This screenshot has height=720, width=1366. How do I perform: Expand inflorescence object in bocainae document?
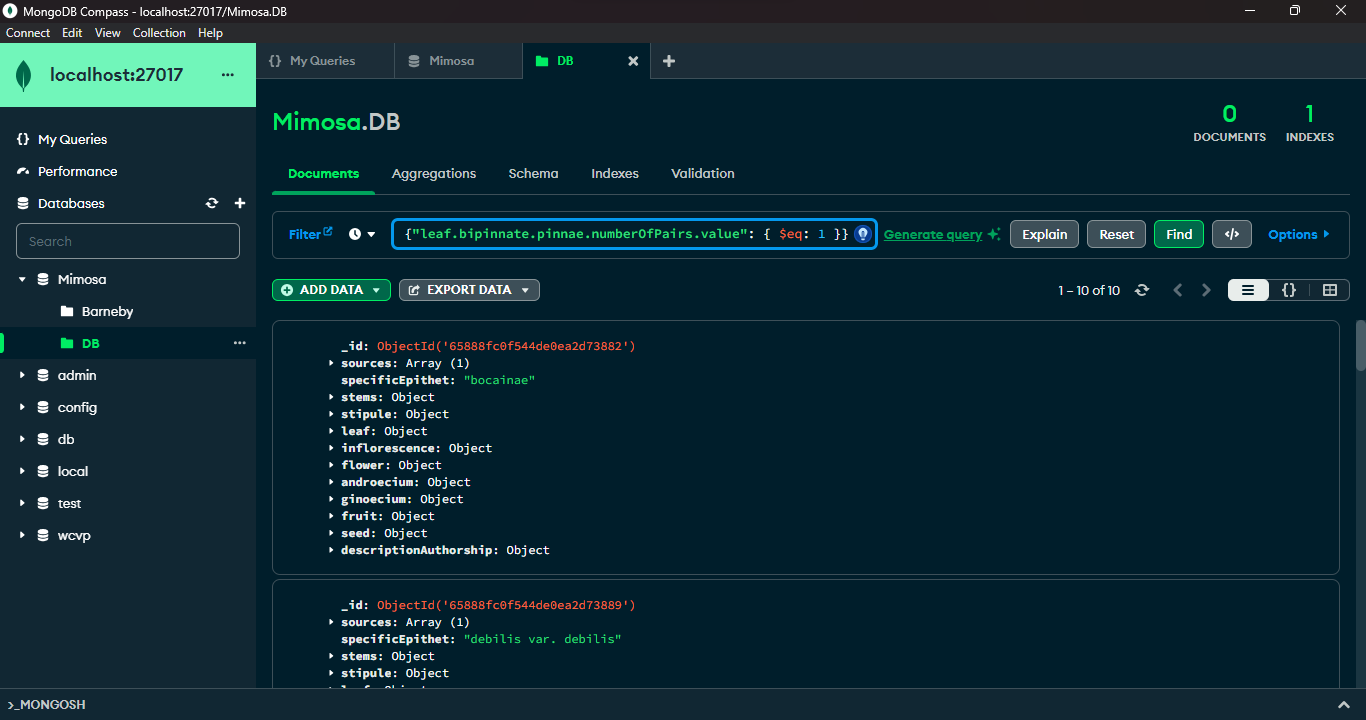point(331,448)
